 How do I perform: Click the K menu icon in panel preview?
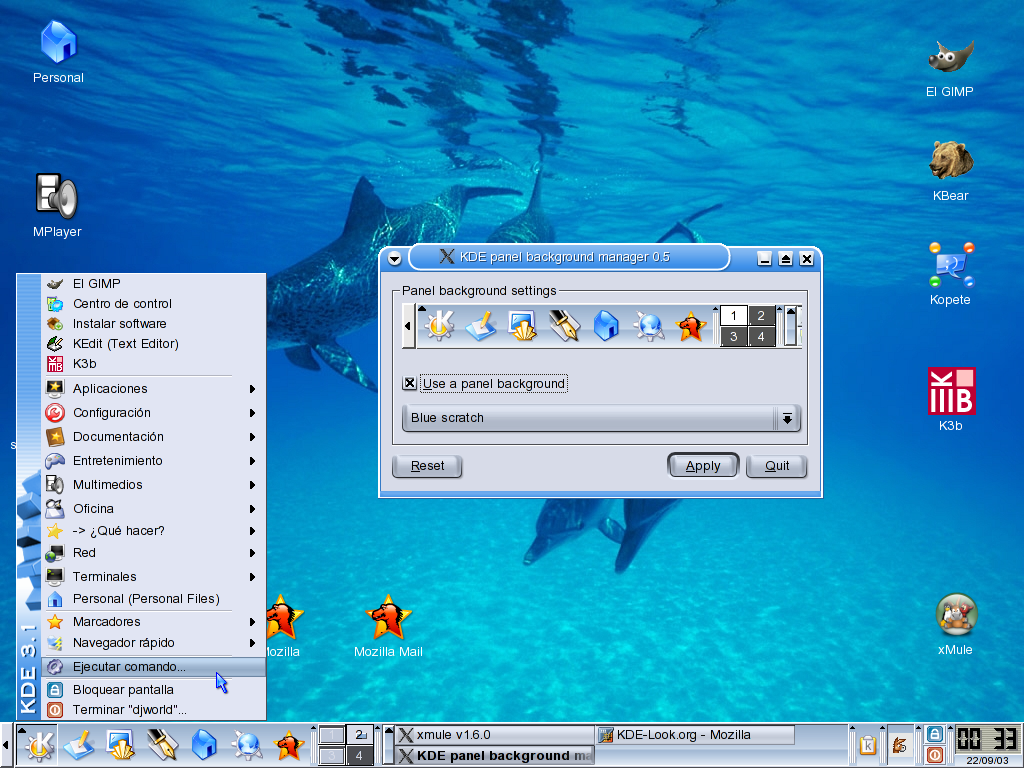(439, 326)
